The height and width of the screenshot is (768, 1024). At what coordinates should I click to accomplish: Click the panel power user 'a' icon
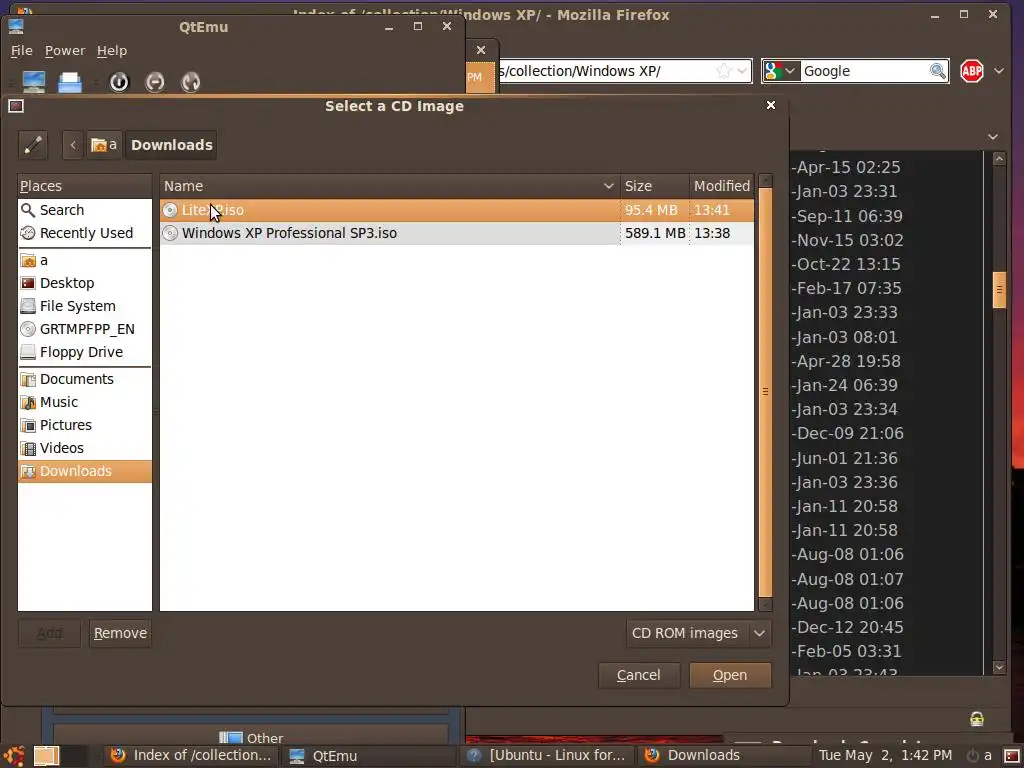pyautogui.click(x=978, y=756)
